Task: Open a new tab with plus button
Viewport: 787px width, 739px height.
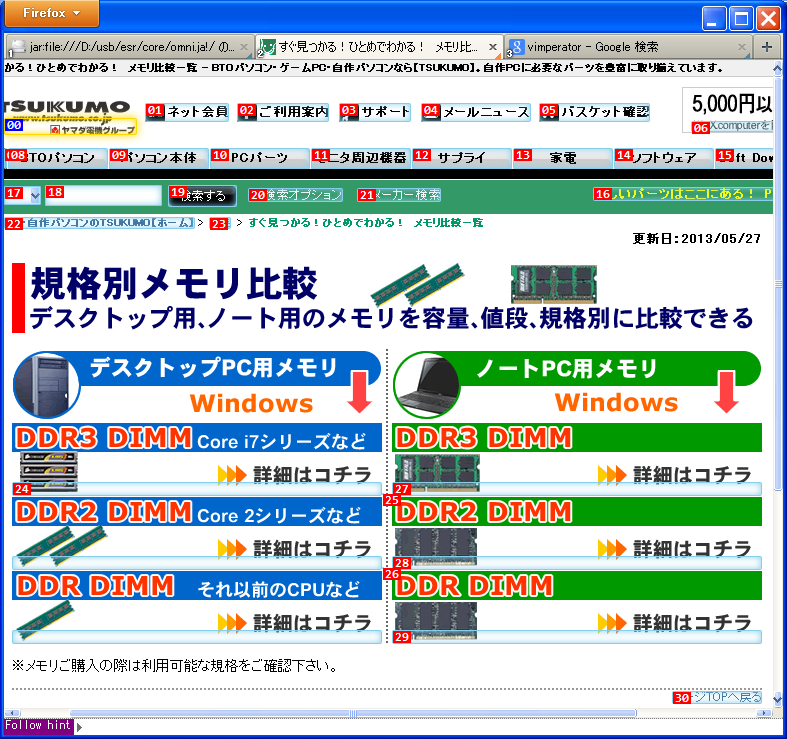Action: pyautogui.click(x=766, y=47)
